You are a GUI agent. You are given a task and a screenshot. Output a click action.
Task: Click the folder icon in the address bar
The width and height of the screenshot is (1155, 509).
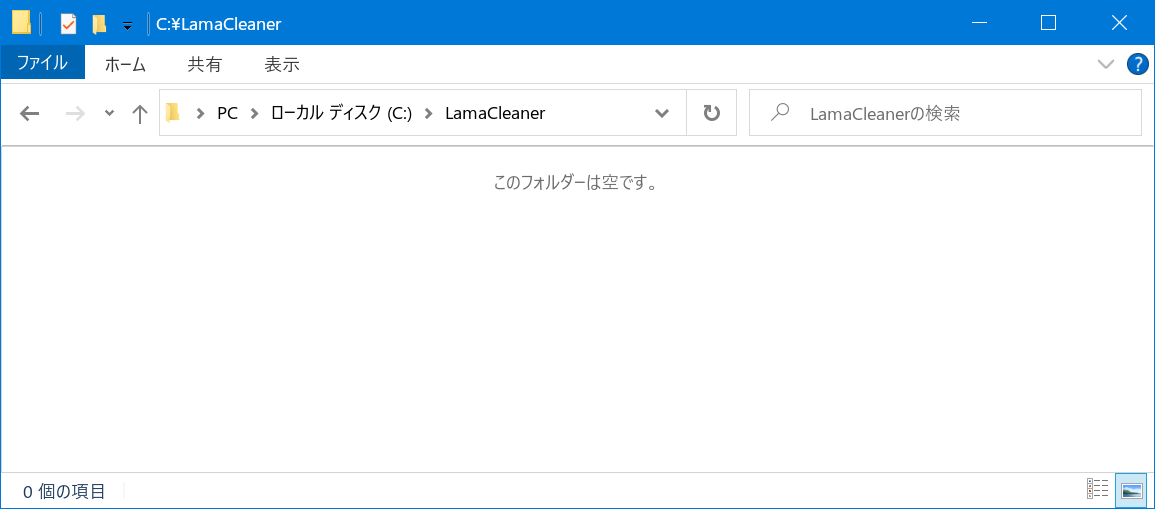pyautogui.click(x=173, y=113)
